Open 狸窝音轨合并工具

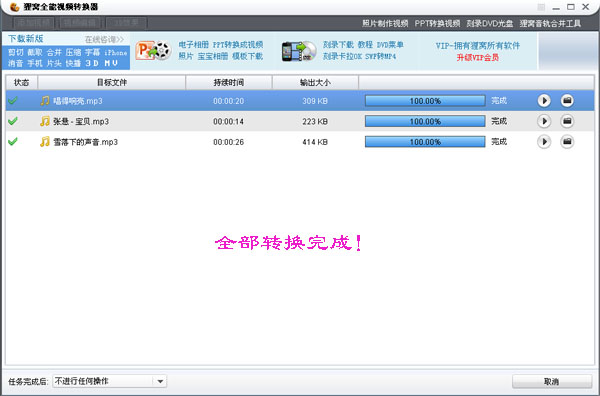coord(550,23)
